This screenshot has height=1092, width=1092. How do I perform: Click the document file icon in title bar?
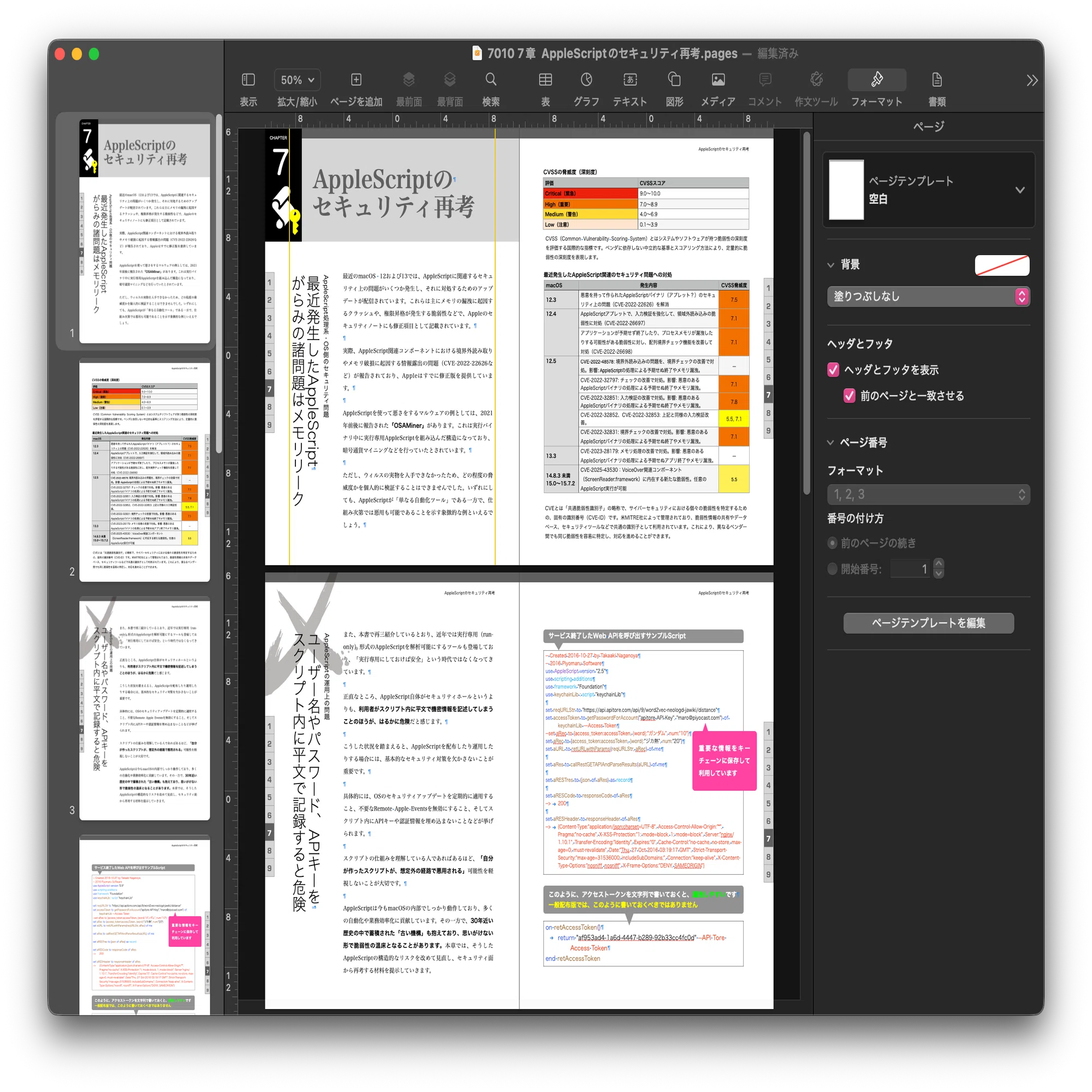[x=477, y=53]
